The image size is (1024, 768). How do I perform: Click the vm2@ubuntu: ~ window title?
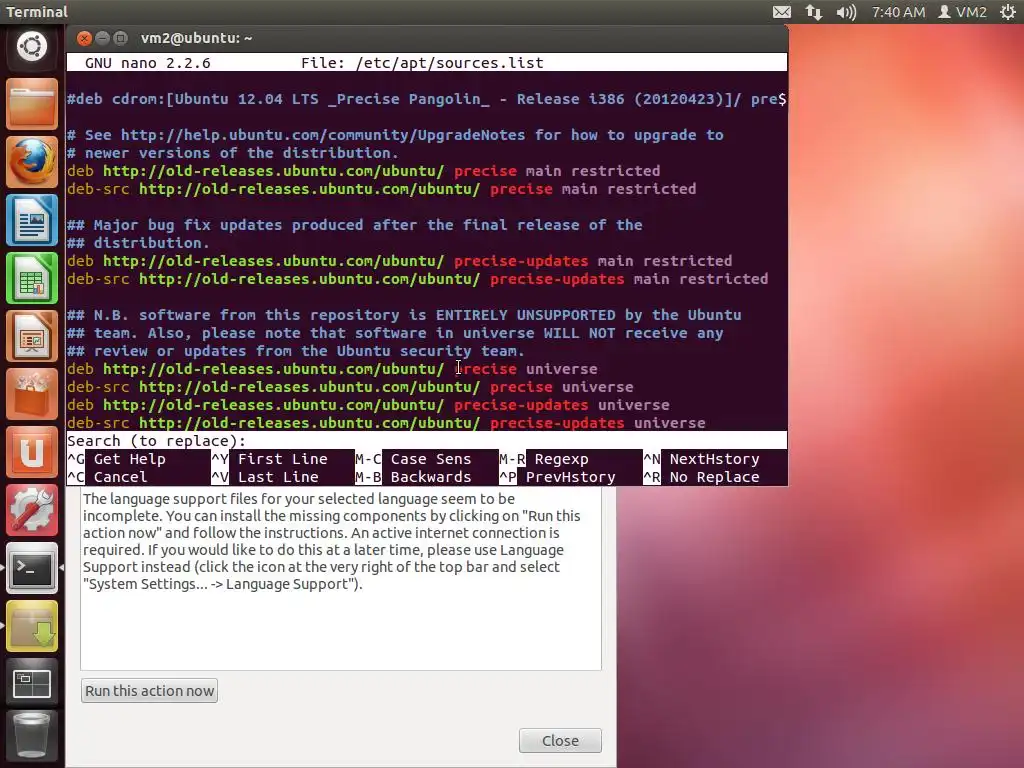197,39
